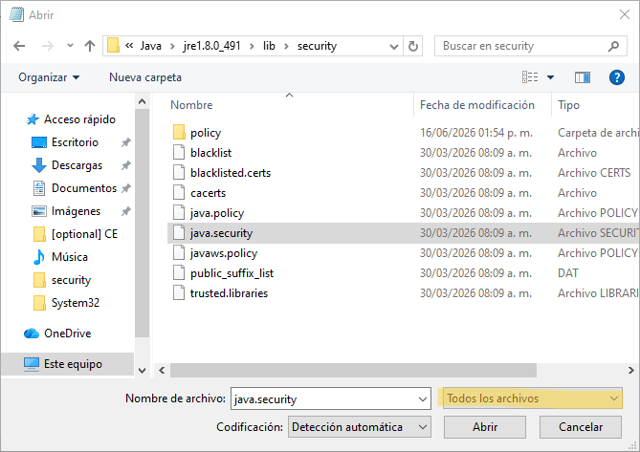This screenshot has height=452, width=640.
Task: Close the Abrir dialog
Action: 624,15
